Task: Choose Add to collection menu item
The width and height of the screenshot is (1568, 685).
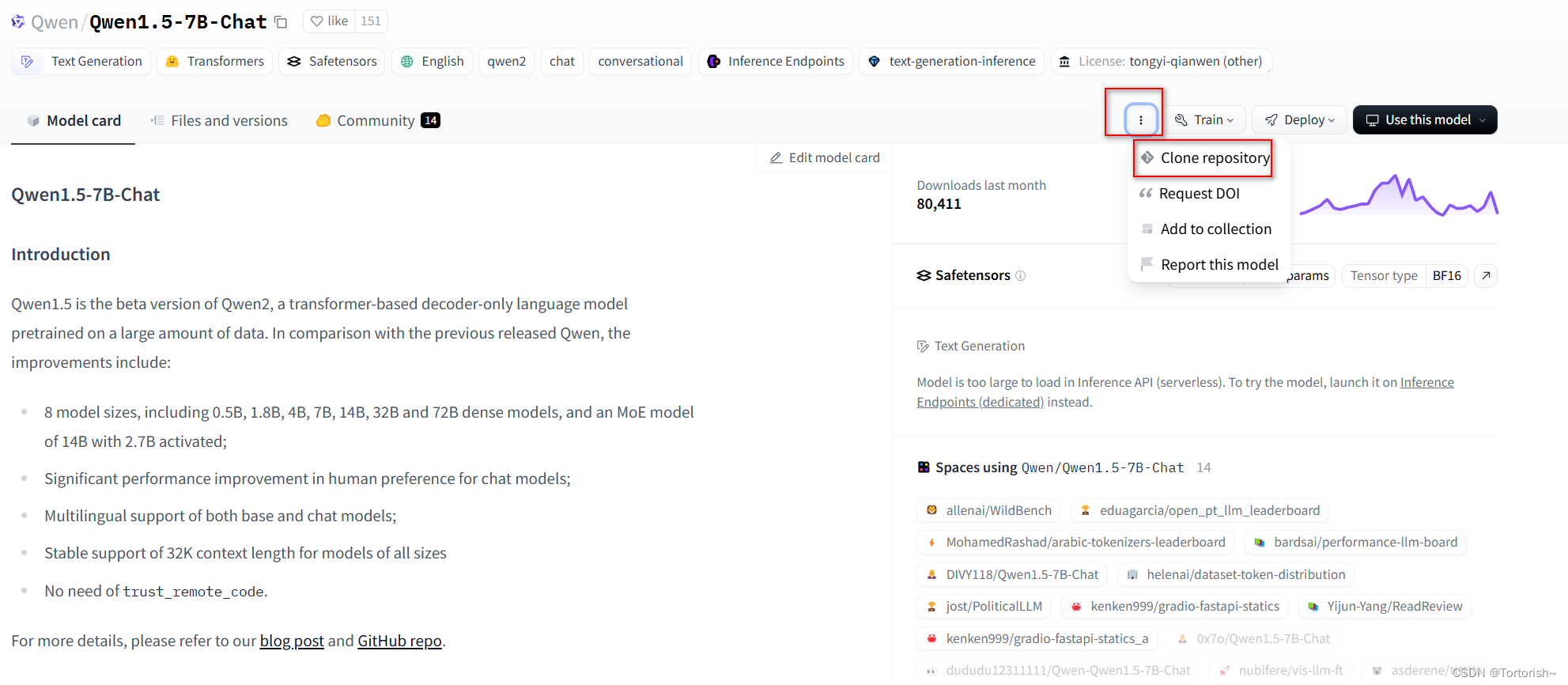Action: (x=1207, y=229)
